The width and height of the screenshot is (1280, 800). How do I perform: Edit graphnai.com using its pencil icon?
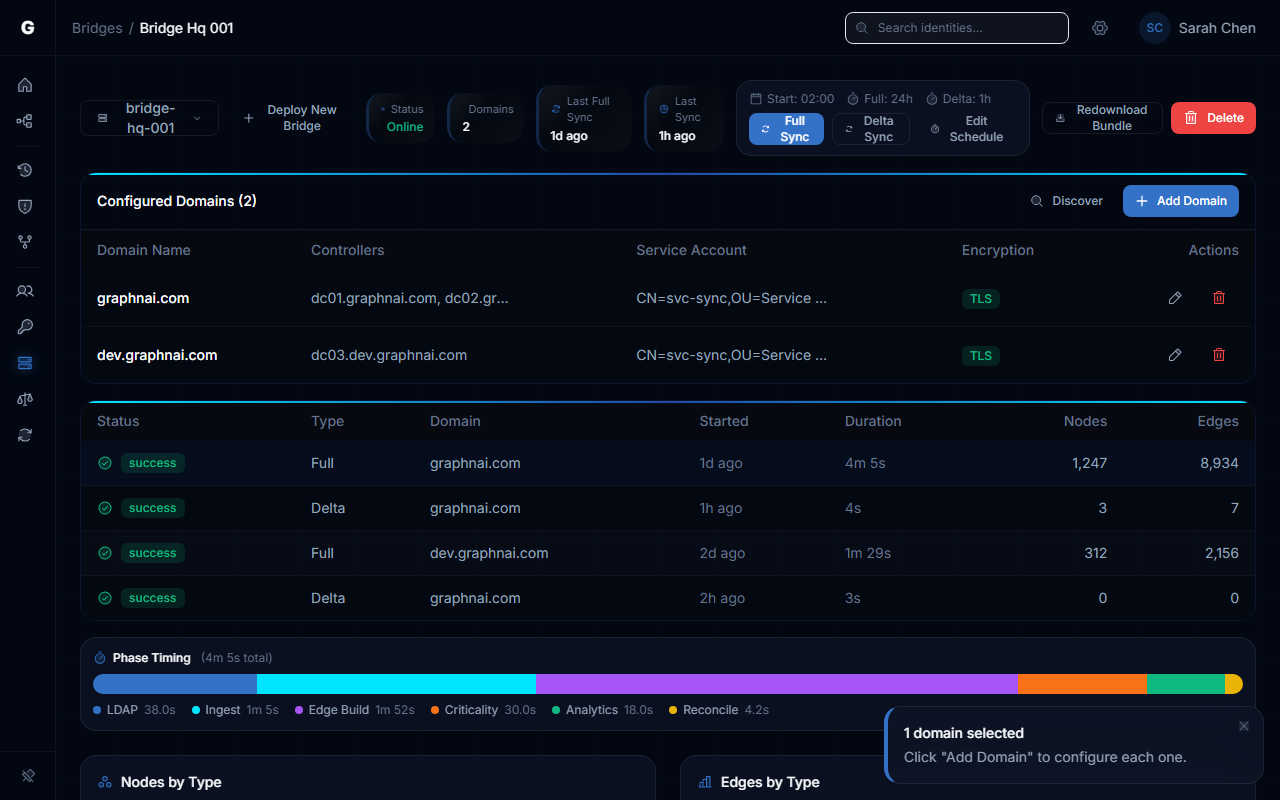coord(1174,298)
